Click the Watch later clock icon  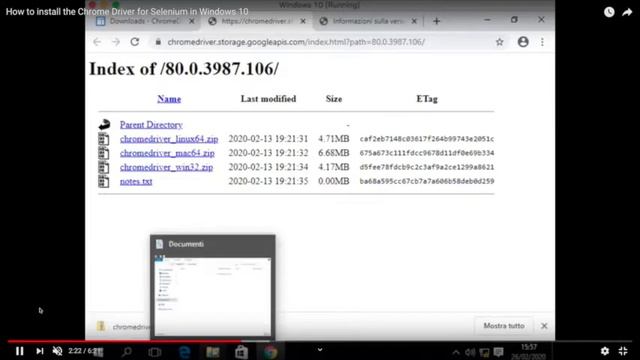(x=609, y=12)
